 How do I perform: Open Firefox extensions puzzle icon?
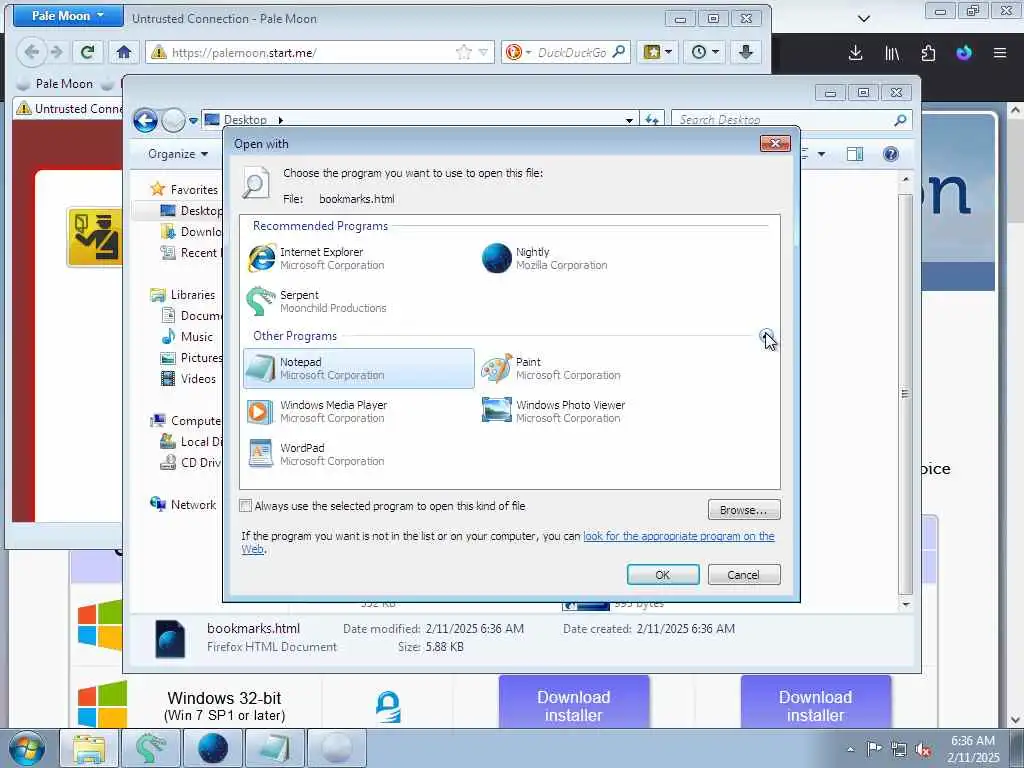coord(928,54)
